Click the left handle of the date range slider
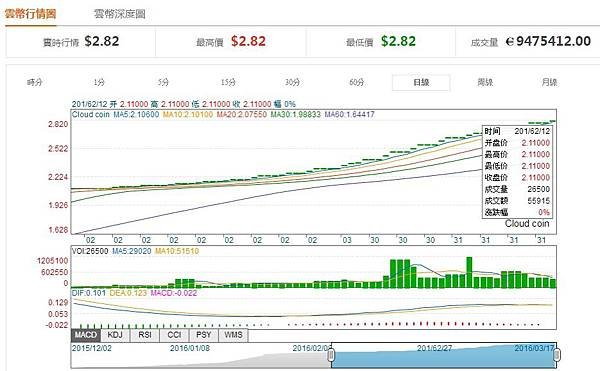The image size is (600, 371). coord(331,355)
